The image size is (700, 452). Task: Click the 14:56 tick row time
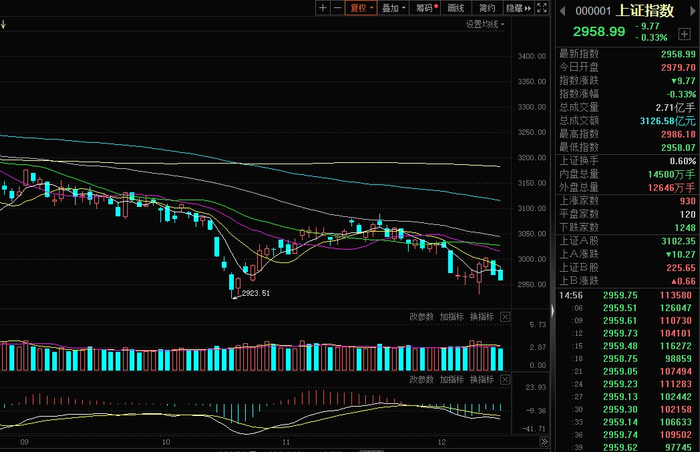tap(571, 295)
